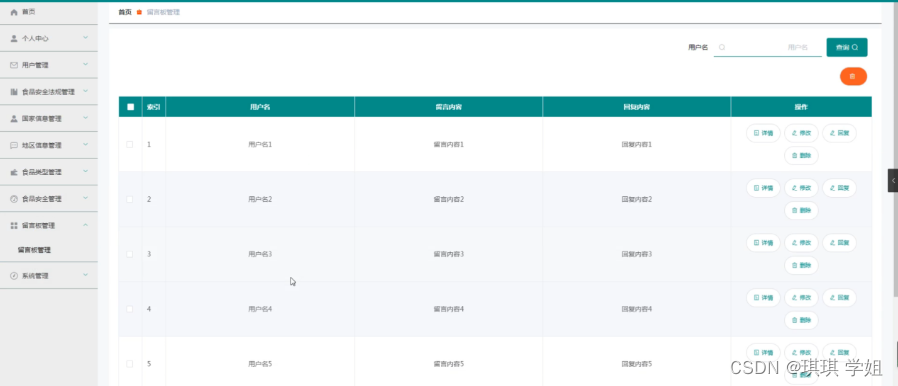Open the 个人中心 menu label
Screen dimensions: 898x386
(35, 38)
